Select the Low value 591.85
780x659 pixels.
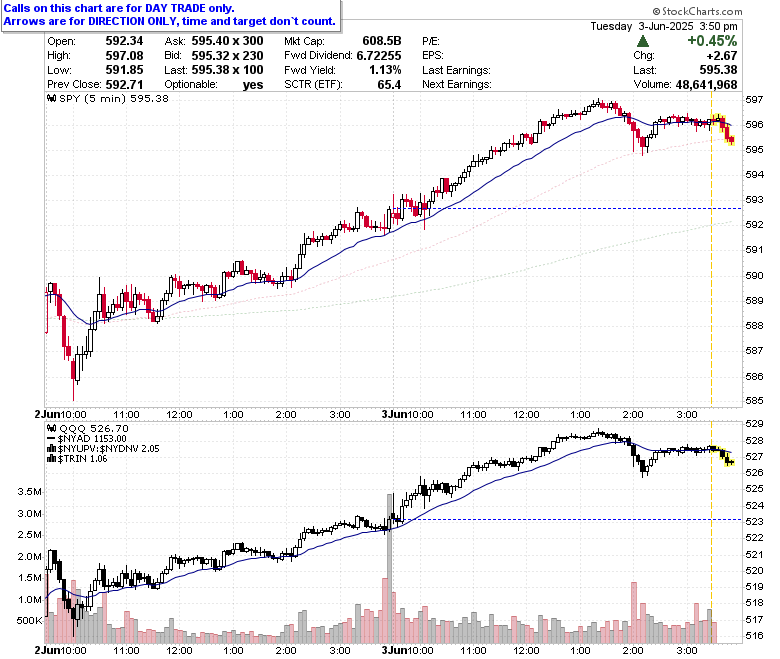(124, 70)
